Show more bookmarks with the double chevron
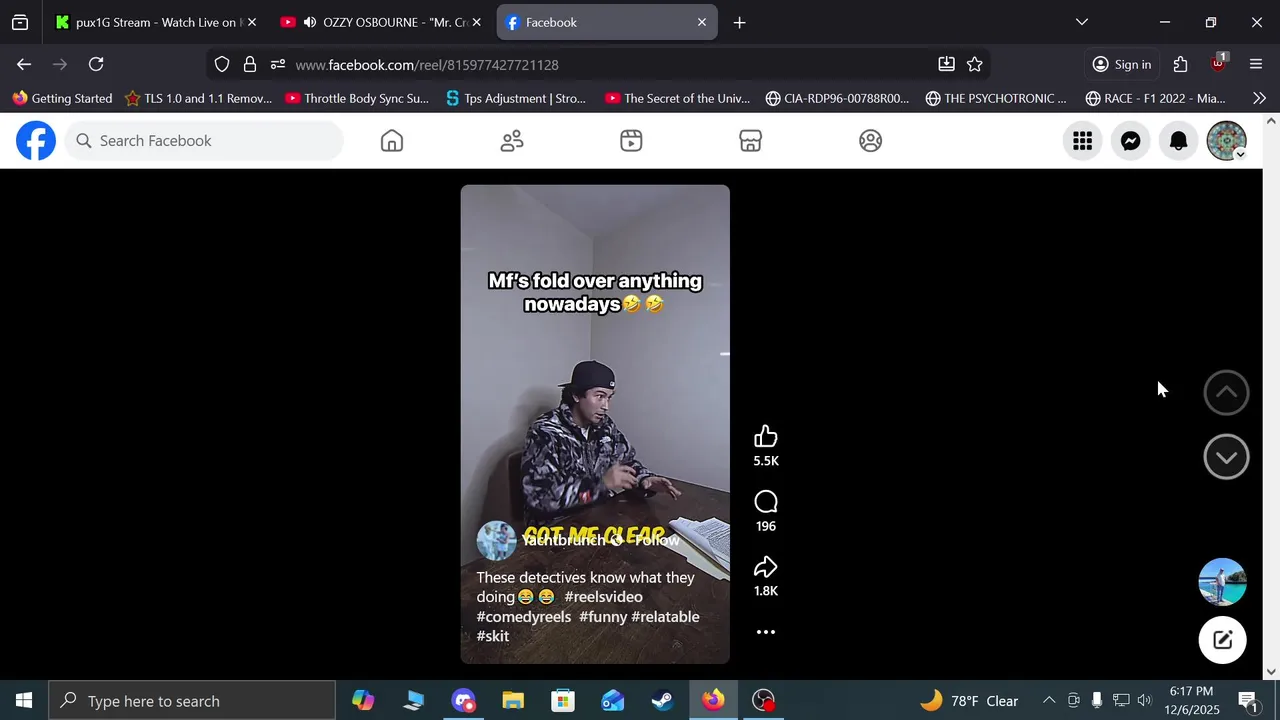The image size is (1280, 720). point(1259,98)
